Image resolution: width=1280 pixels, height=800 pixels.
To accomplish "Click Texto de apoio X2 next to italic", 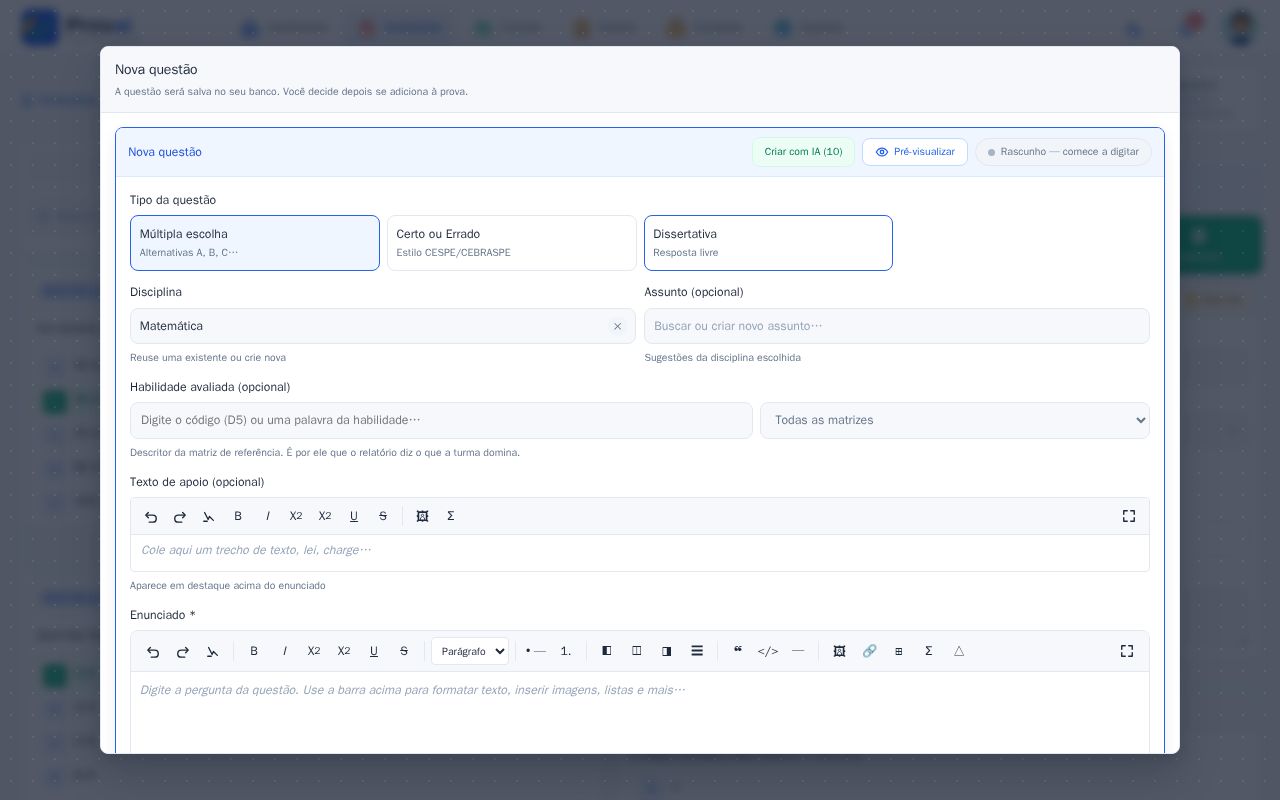I will click(296, 516).
